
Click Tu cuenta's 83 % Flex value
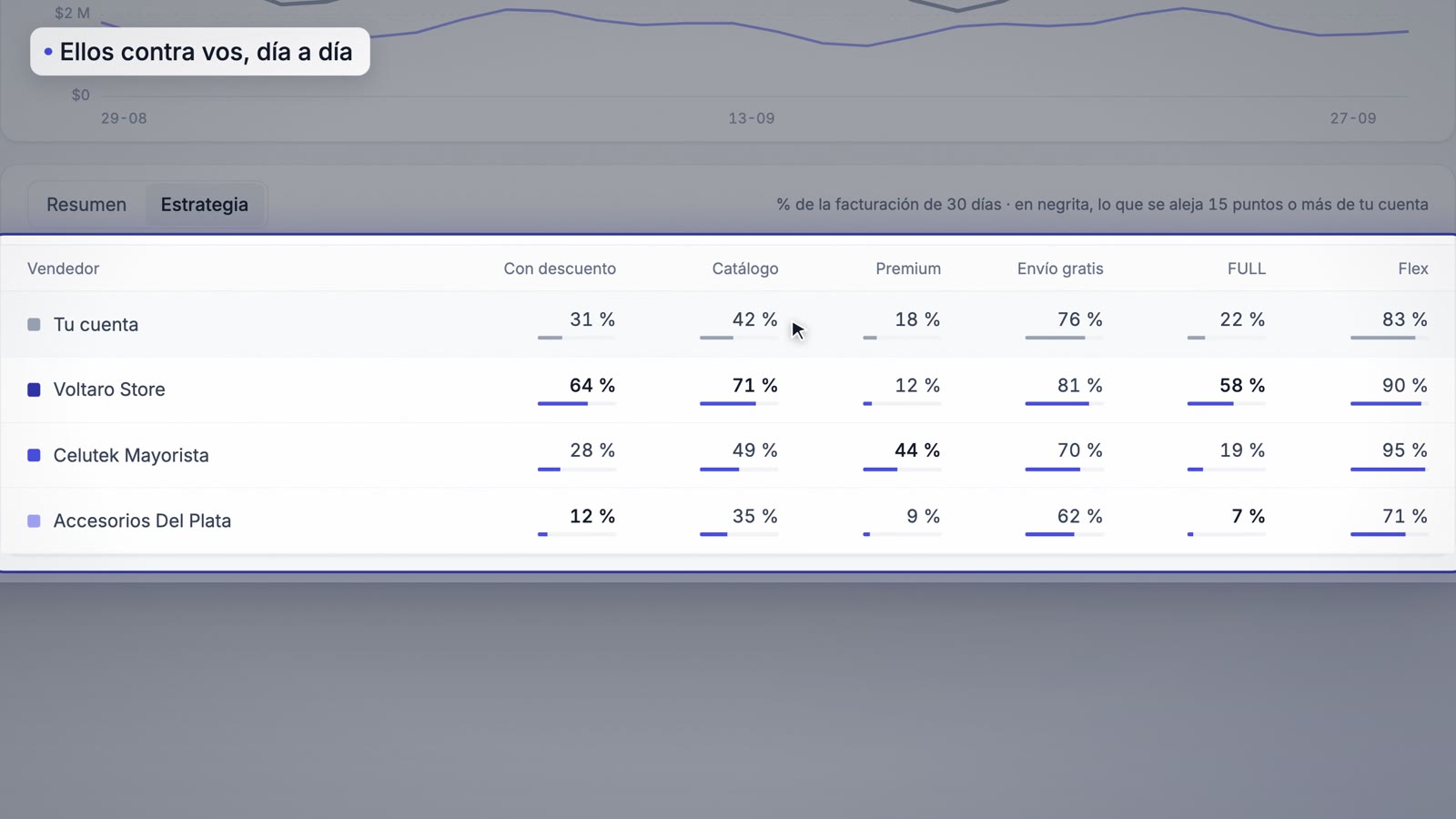coord(1405,319)
